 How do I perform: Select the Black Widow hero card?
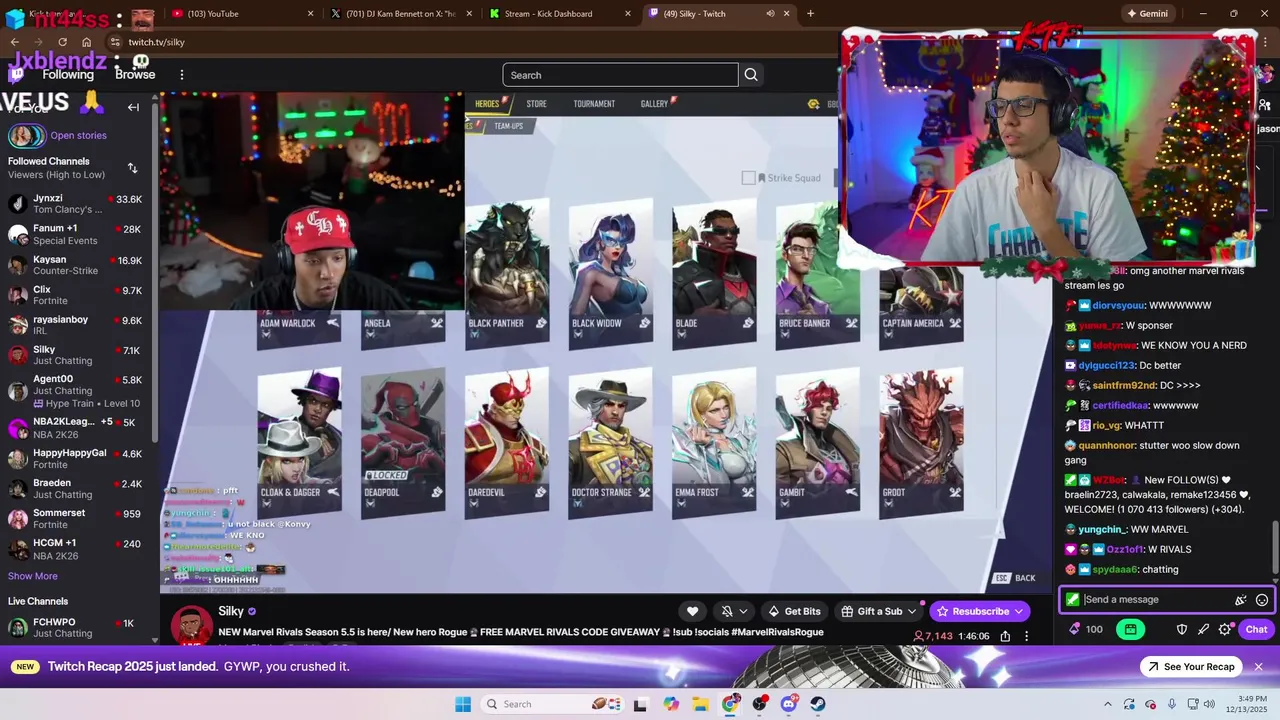[x=610, y=273]
